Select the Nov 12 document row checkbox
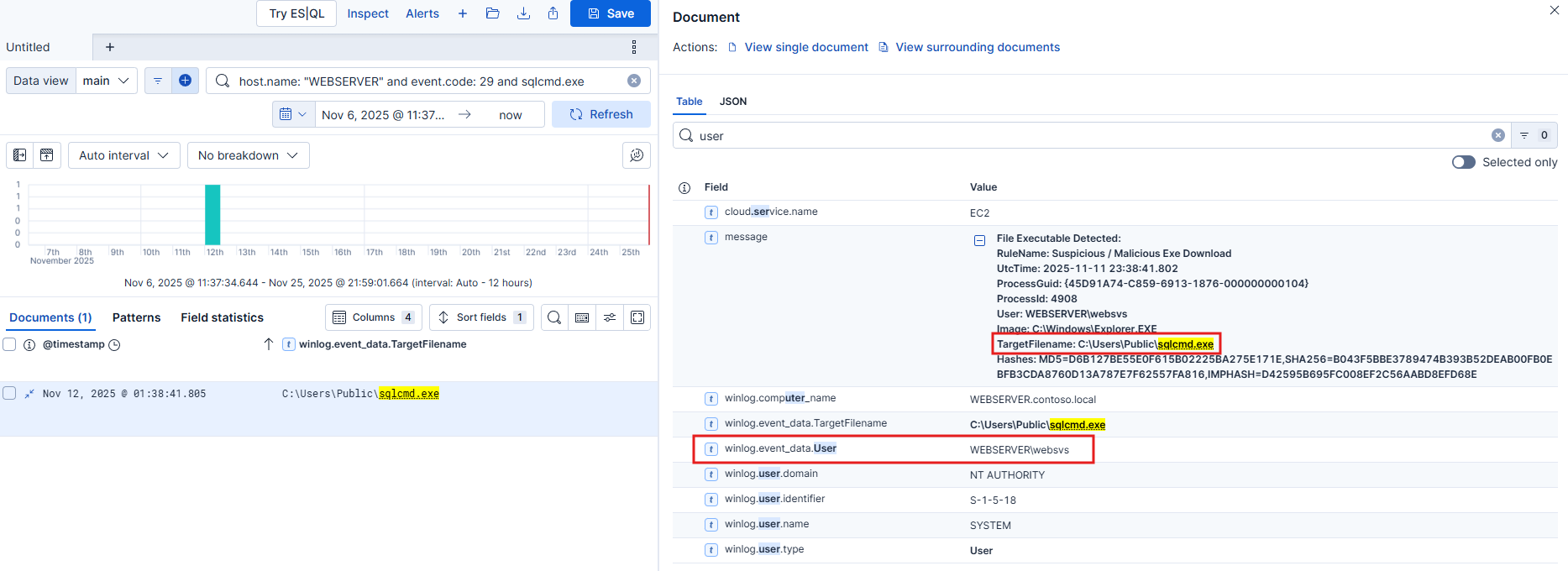 point(10,394)
